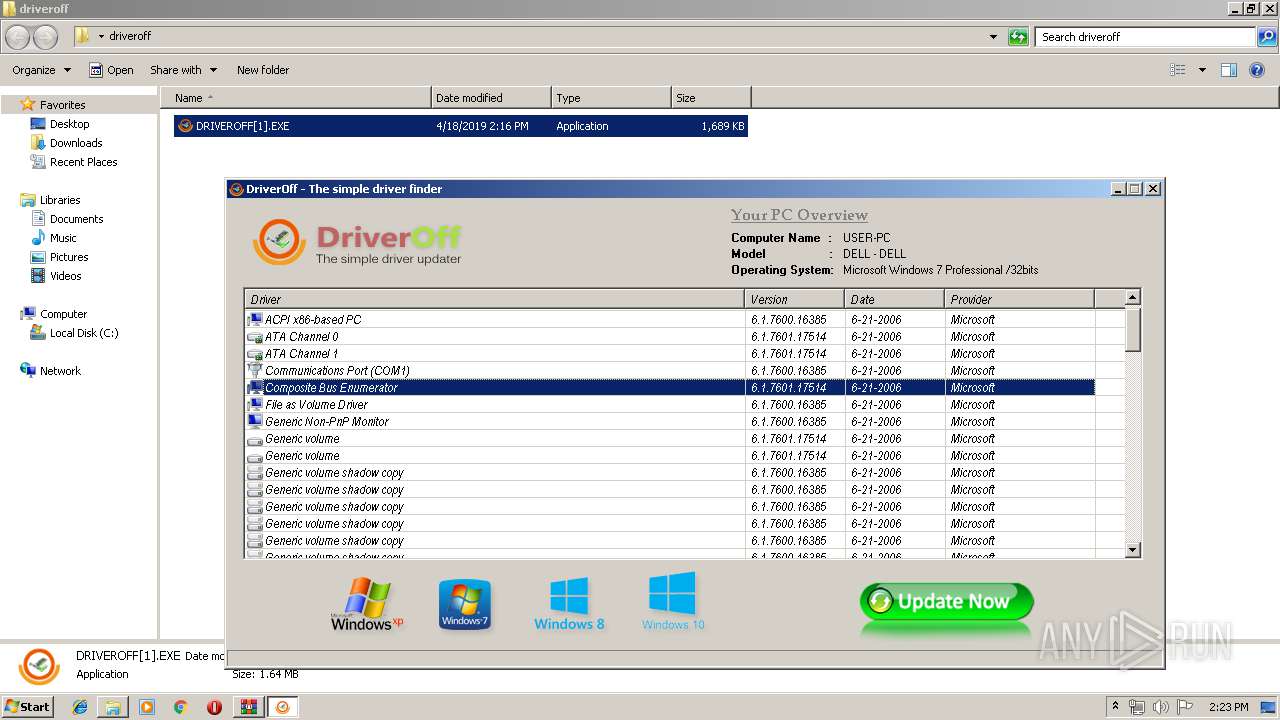The image size is (1280, 720).
Task: Click driver list scrollbar down arrow
Action: pyautogui.click(x=1133, y=550)
